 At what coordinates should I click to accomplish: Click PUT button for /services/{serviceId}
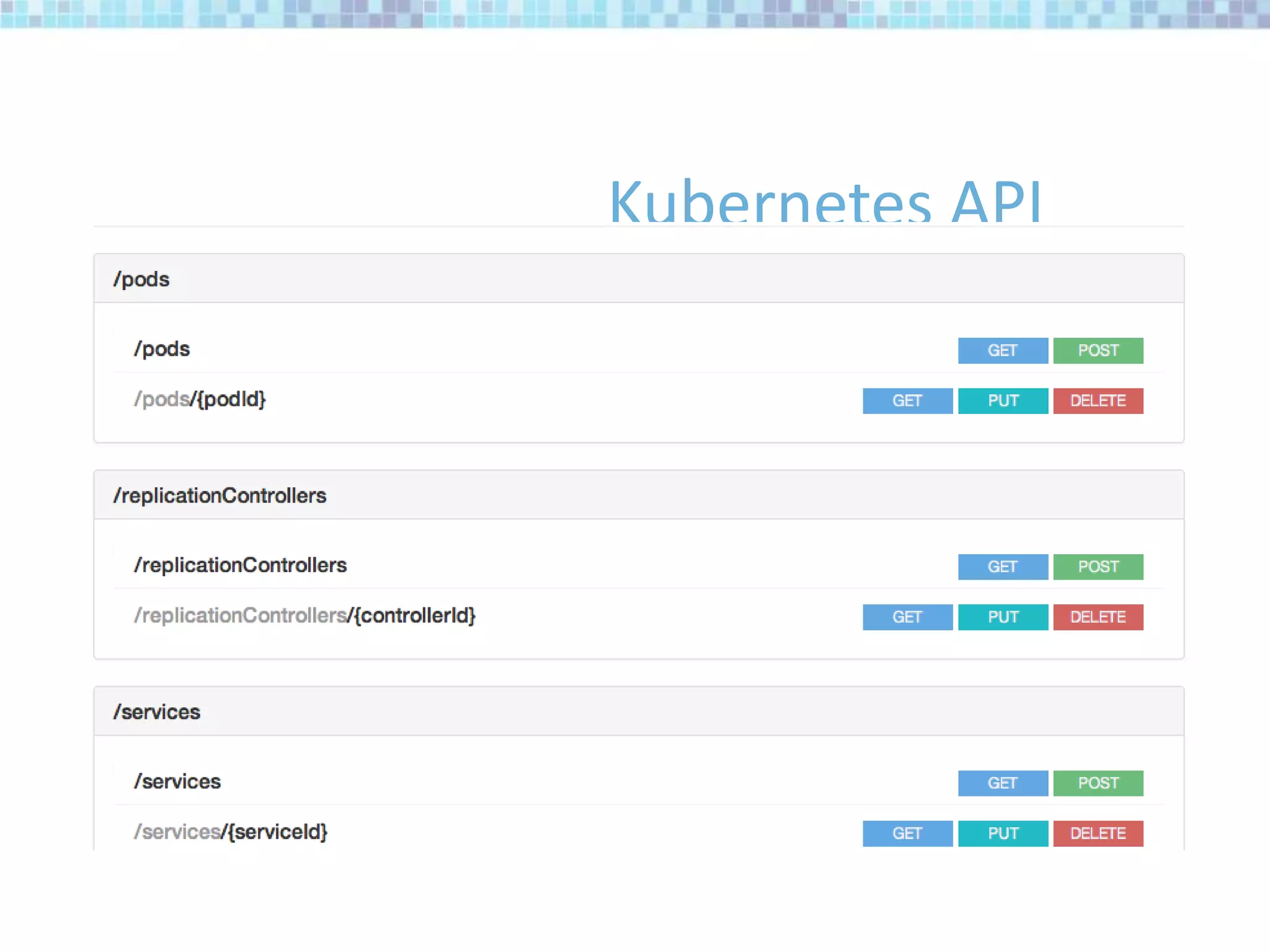pos(1003,833)
